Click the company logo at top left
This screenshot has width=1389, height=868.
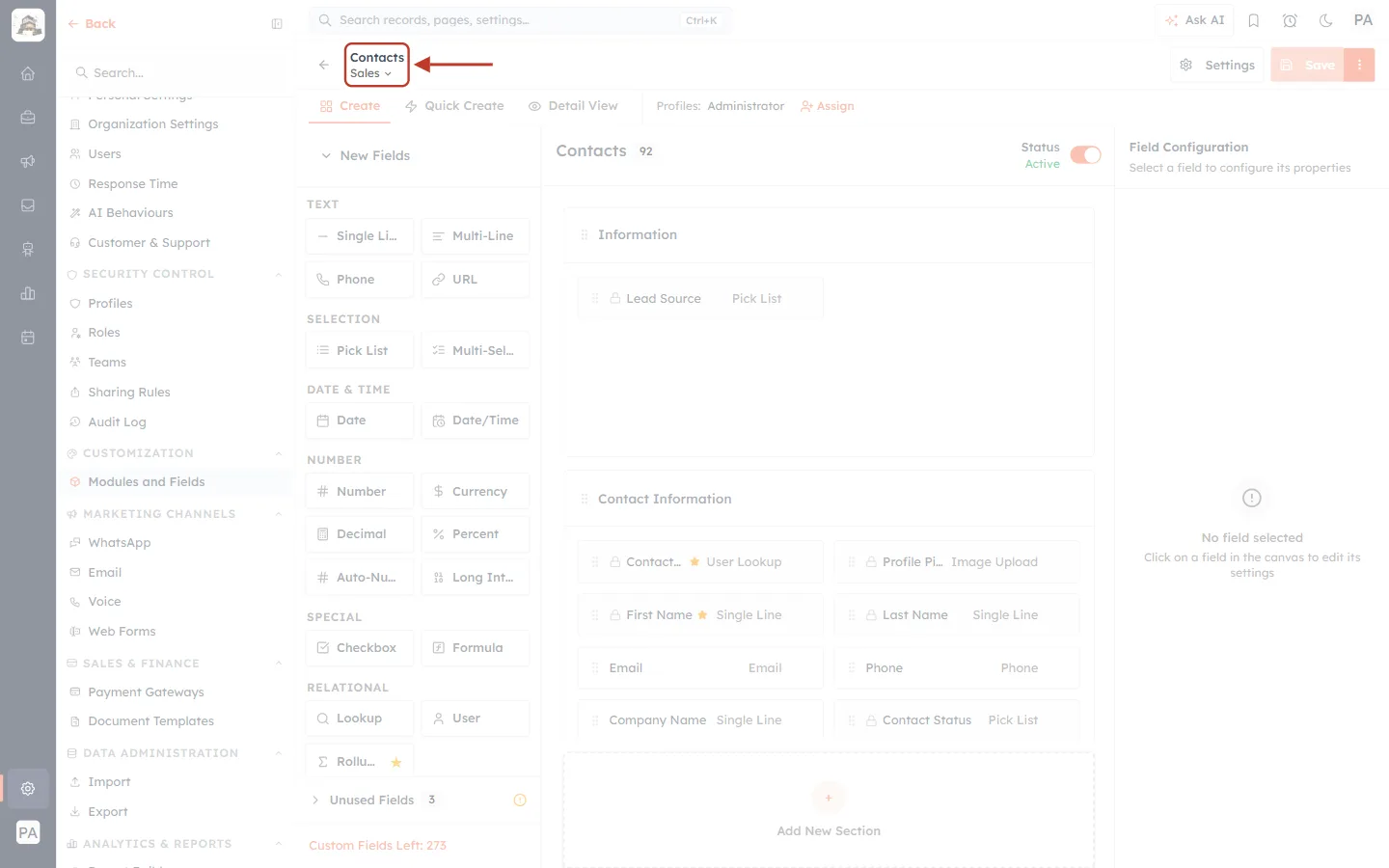pyautogui.click(x=28, y=25)
